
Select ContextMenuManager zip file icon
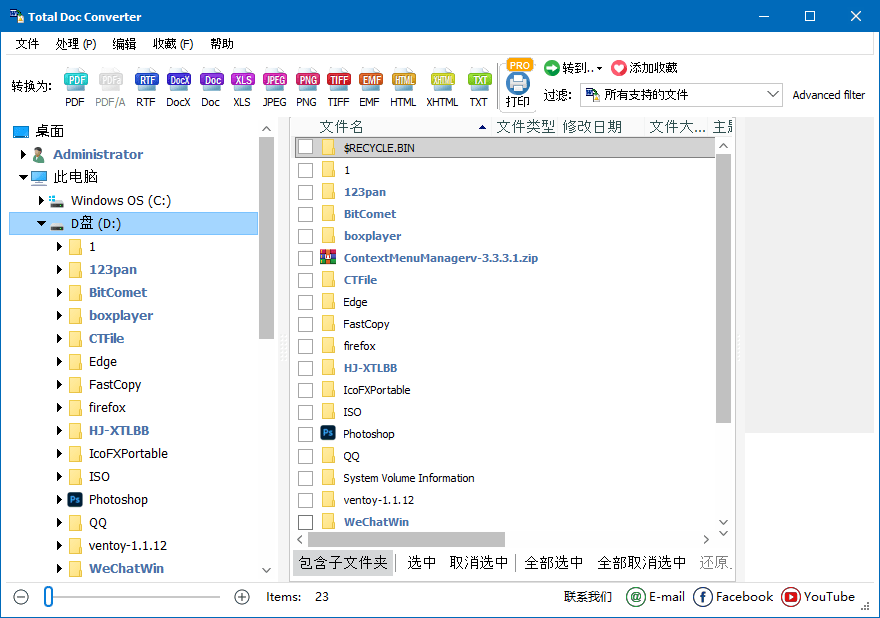(x=328, y=258)
